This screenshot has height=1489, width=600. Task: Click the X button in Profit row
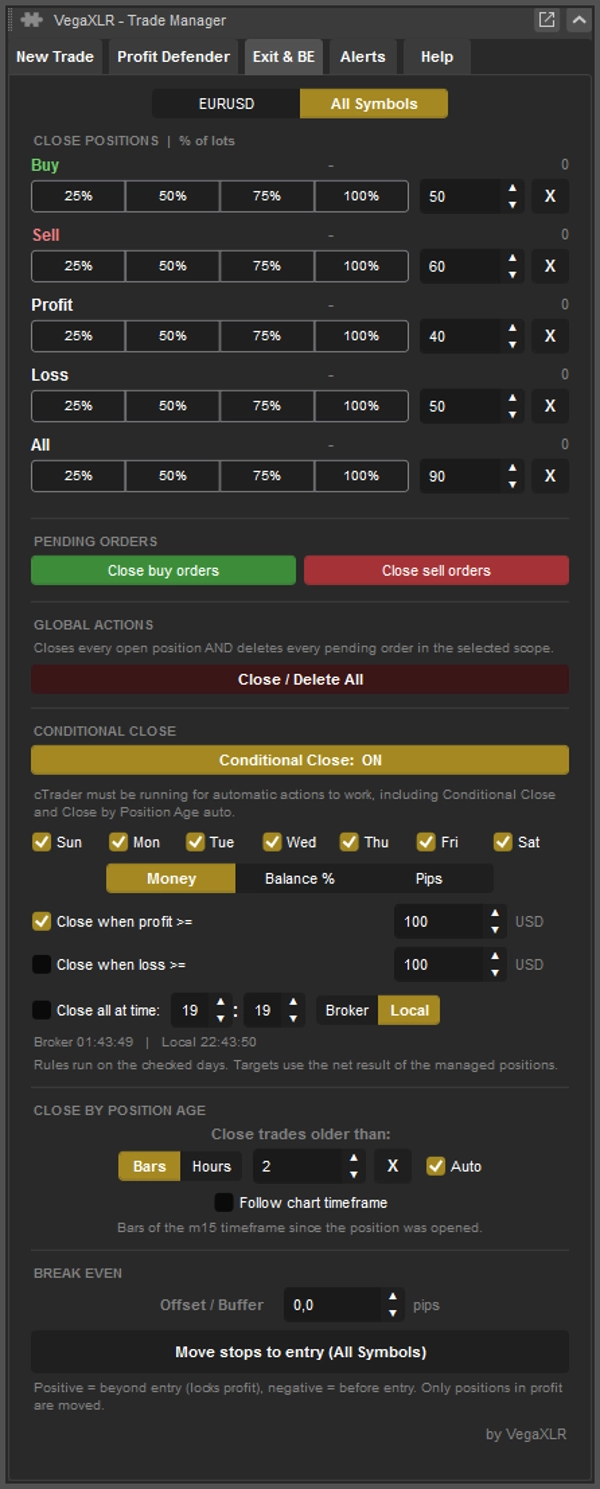[x=550, y=336]
